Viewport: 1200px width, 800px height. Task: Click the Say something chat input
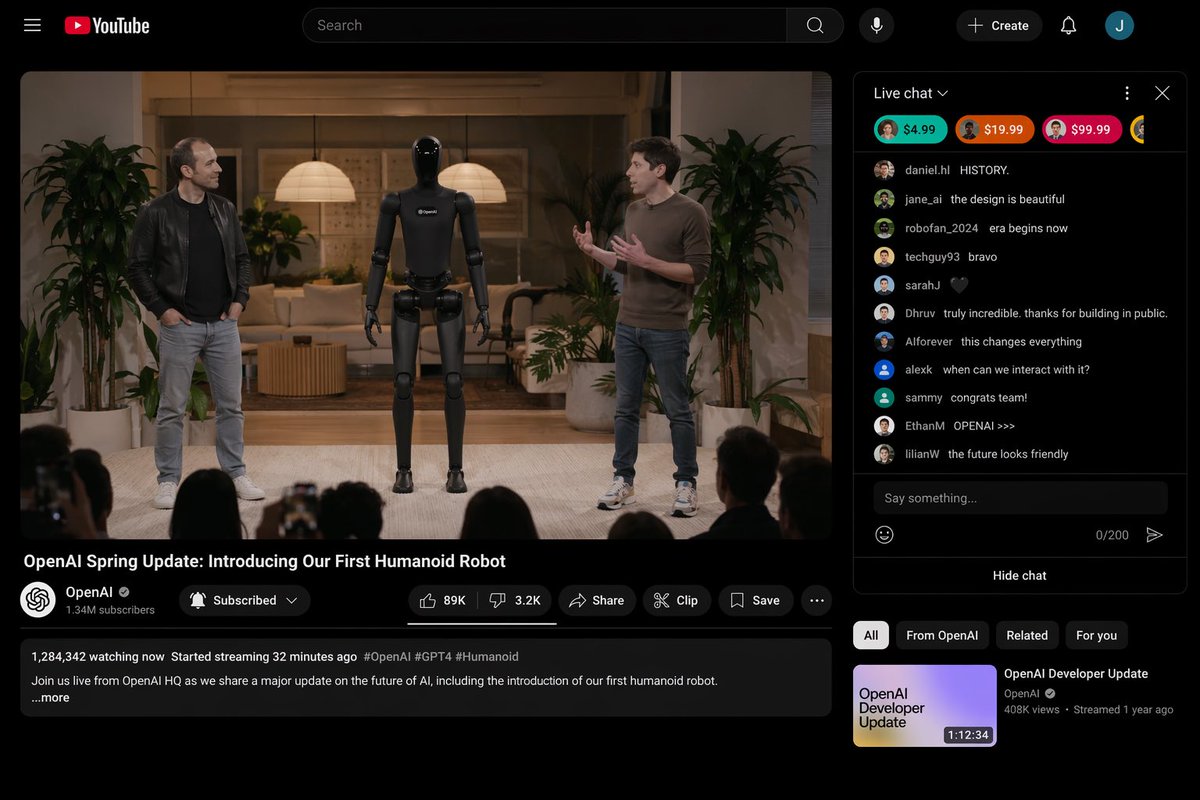click(1020, 498)
